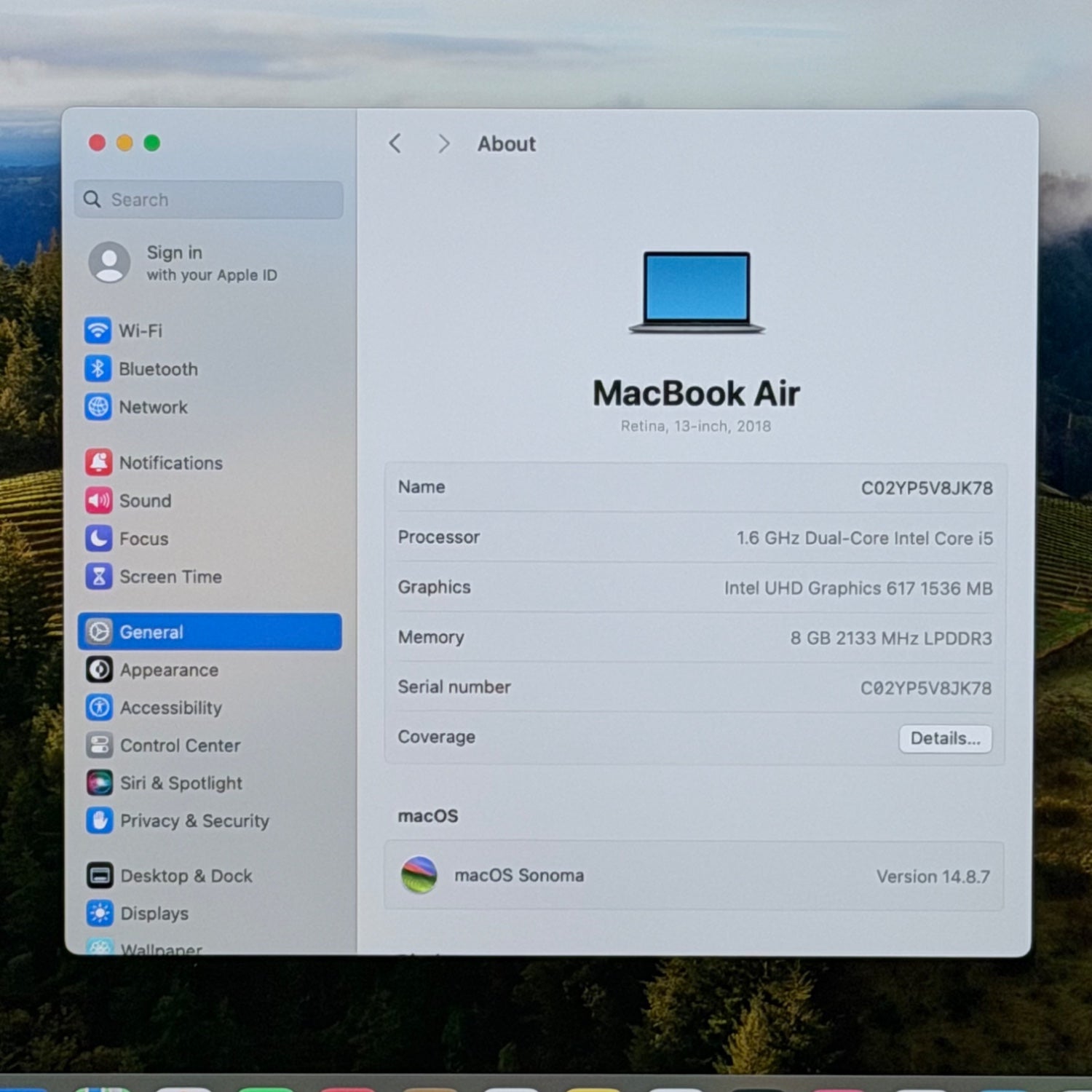Click the "Retina, 13-inch, 2018" subtitle
The width and height of the screenshot is (1092, 1092).
pyautogui.click(x=696, y=427)
